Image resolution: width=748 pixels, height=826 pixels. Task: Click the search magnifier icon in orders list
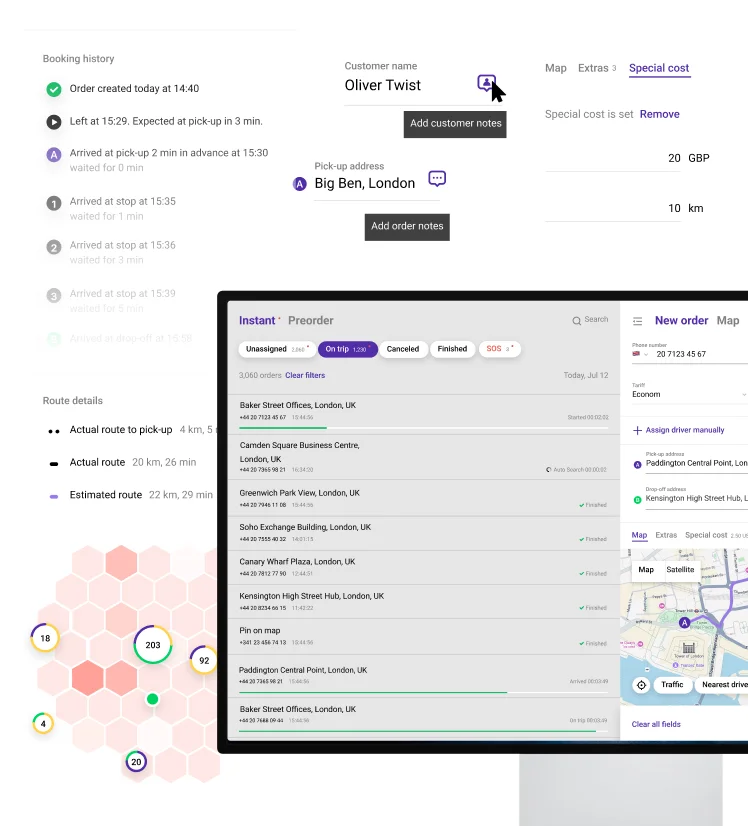pyautogui.click(x=577, y=321)
